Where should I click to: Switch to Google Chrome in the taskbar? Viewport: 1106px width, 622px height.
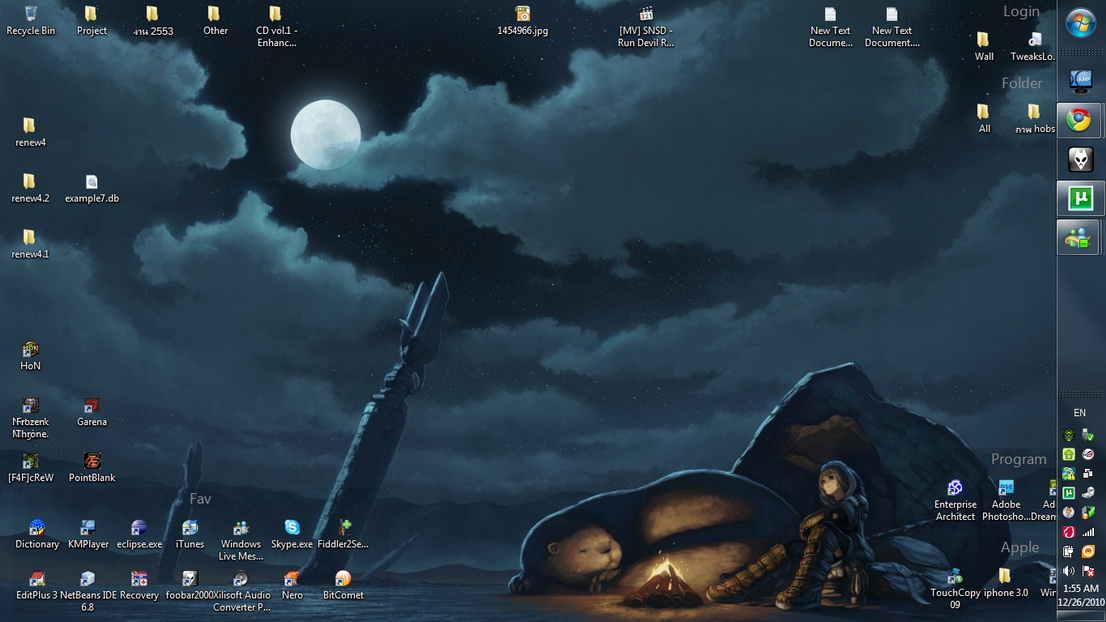coord(1078,120)
